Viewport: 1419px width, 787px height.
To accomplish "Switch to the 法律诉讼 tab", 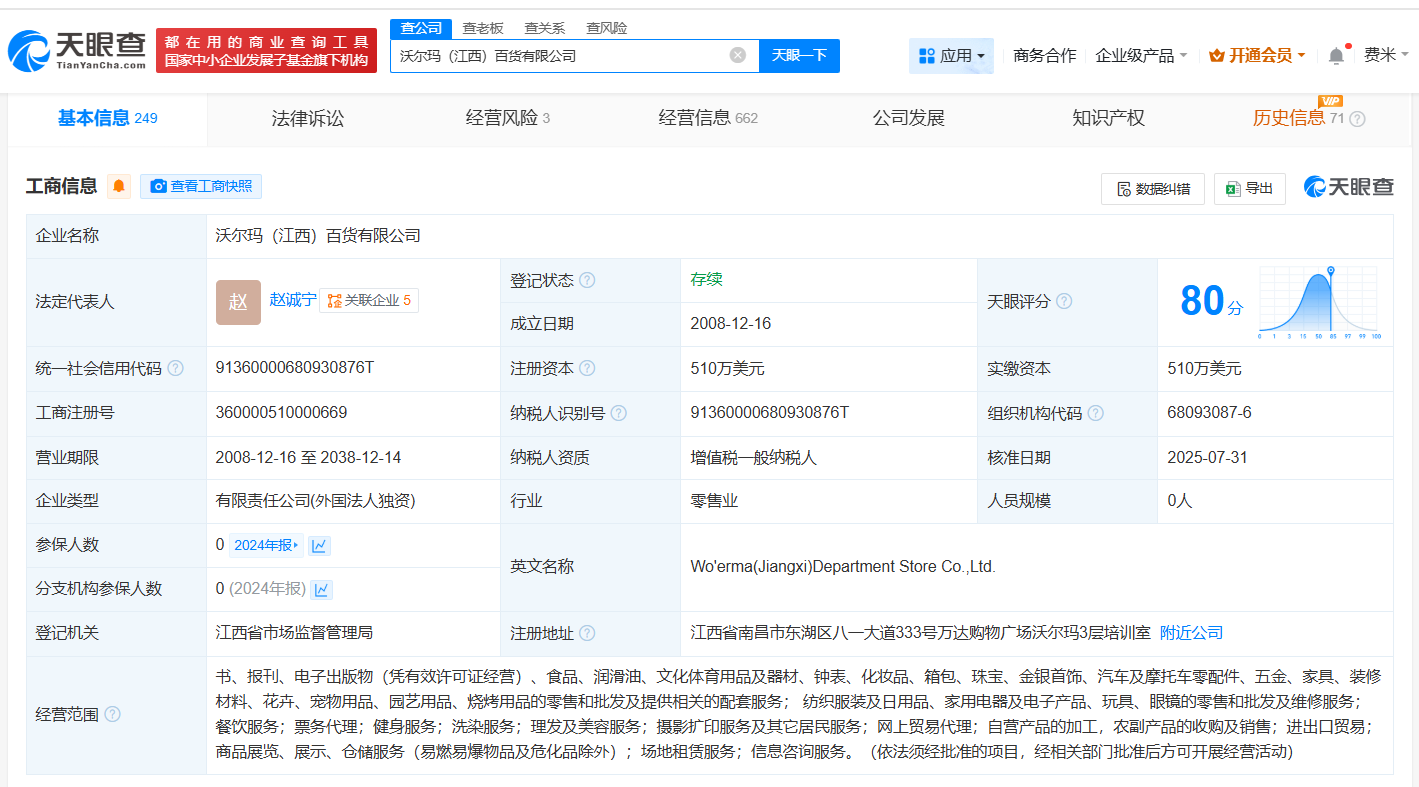I will tap(307, 118).
